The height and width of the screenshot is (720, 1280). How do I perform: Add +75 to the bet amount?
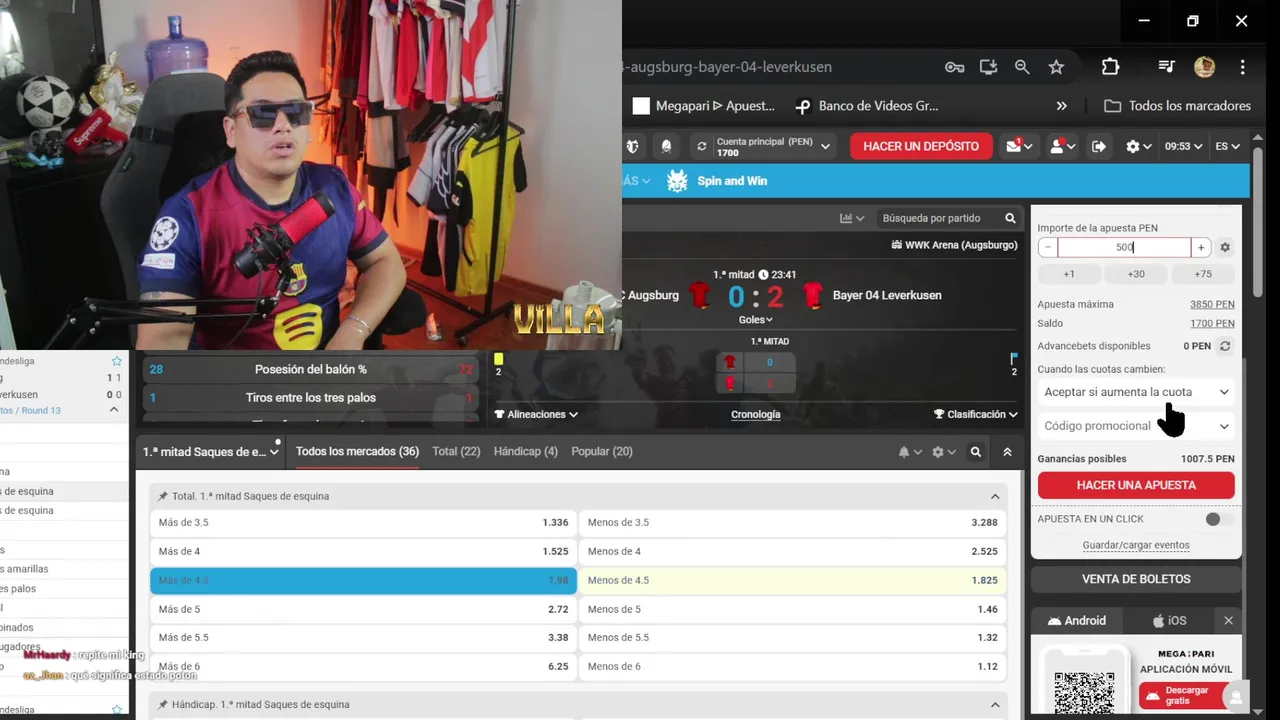click(x=1203, y=274)
